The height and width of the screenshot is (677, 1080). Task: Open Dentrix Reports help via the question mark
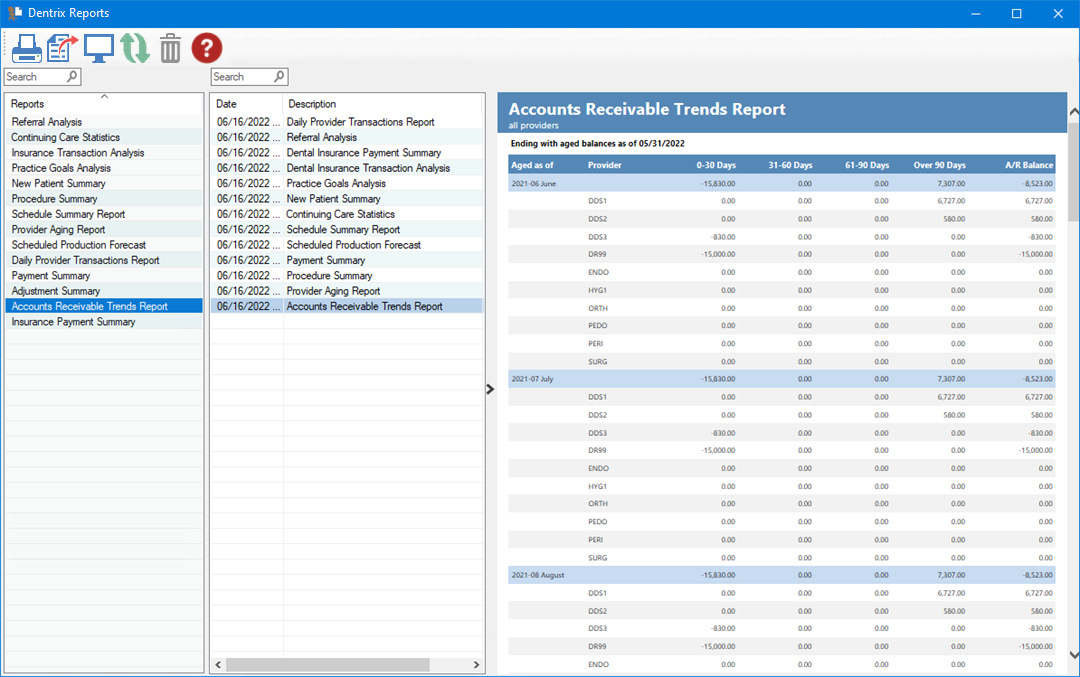[206, 47]
